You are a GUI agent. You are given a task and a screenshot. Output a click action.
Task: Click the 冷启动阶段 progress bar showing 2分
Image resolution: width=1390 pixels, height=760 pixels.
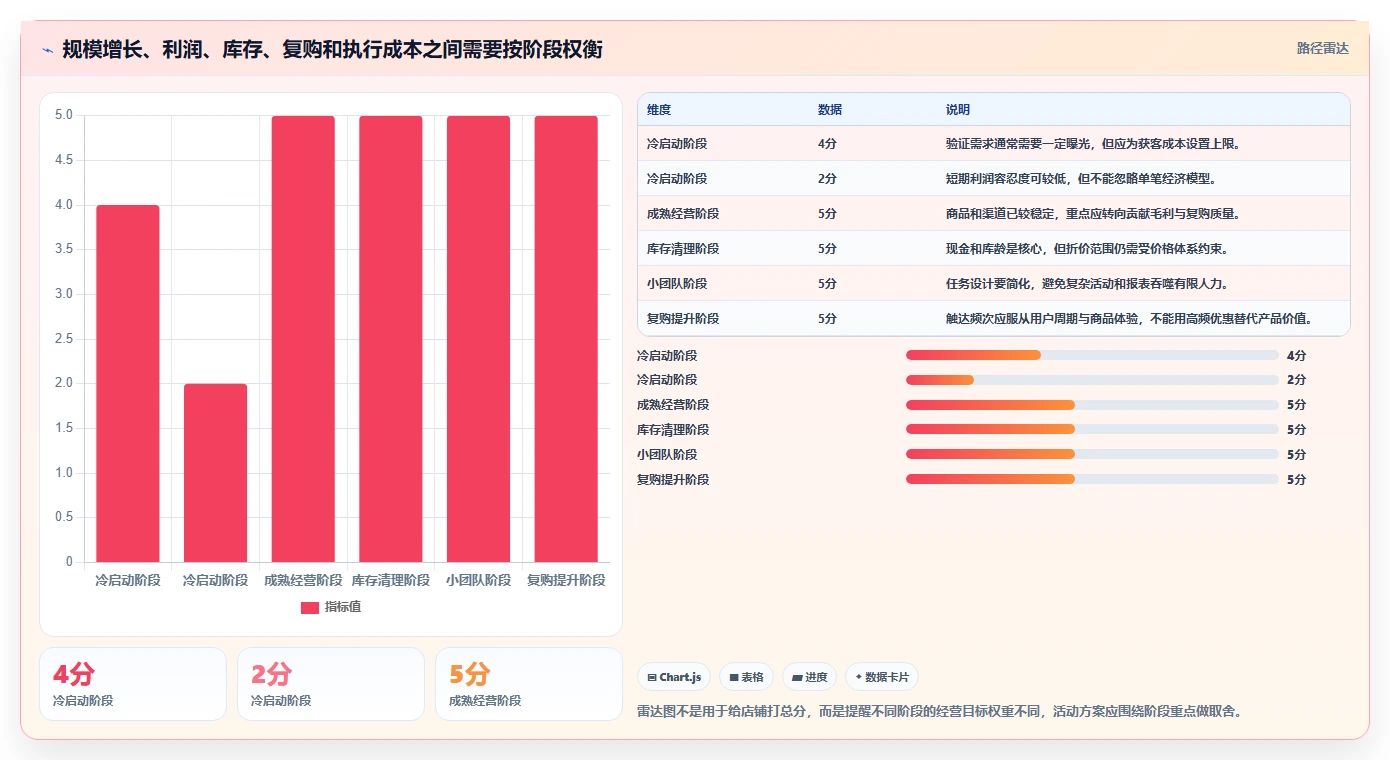pyautogui.click(x=1092, y=380)
